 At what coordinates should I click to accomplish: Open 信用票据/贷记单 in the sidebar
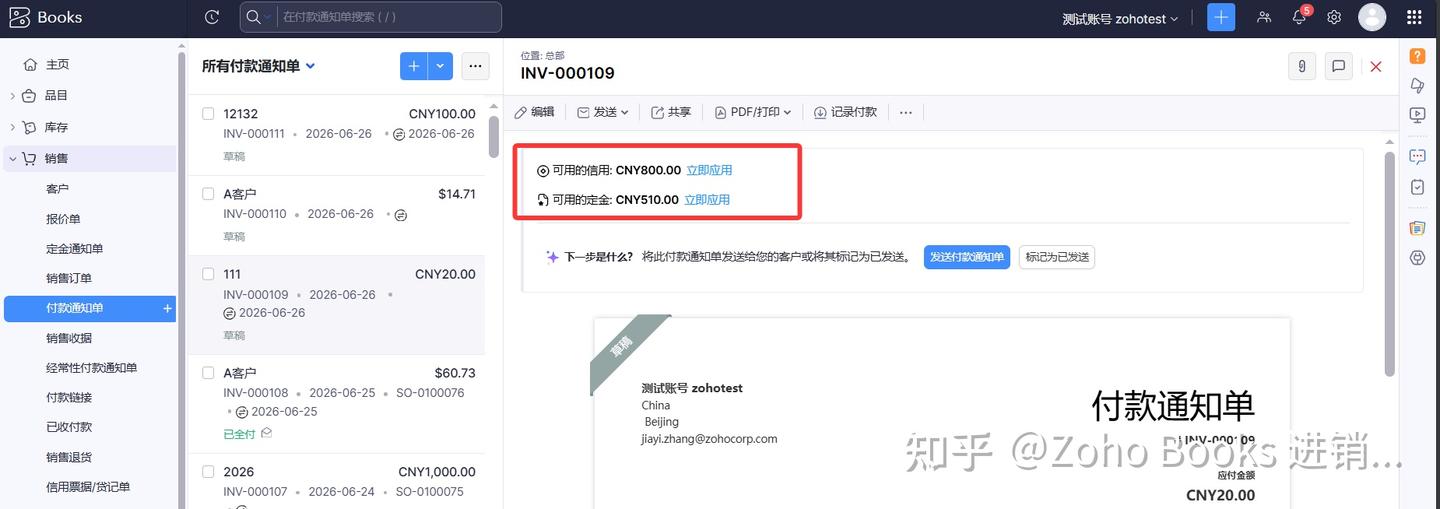88,487
